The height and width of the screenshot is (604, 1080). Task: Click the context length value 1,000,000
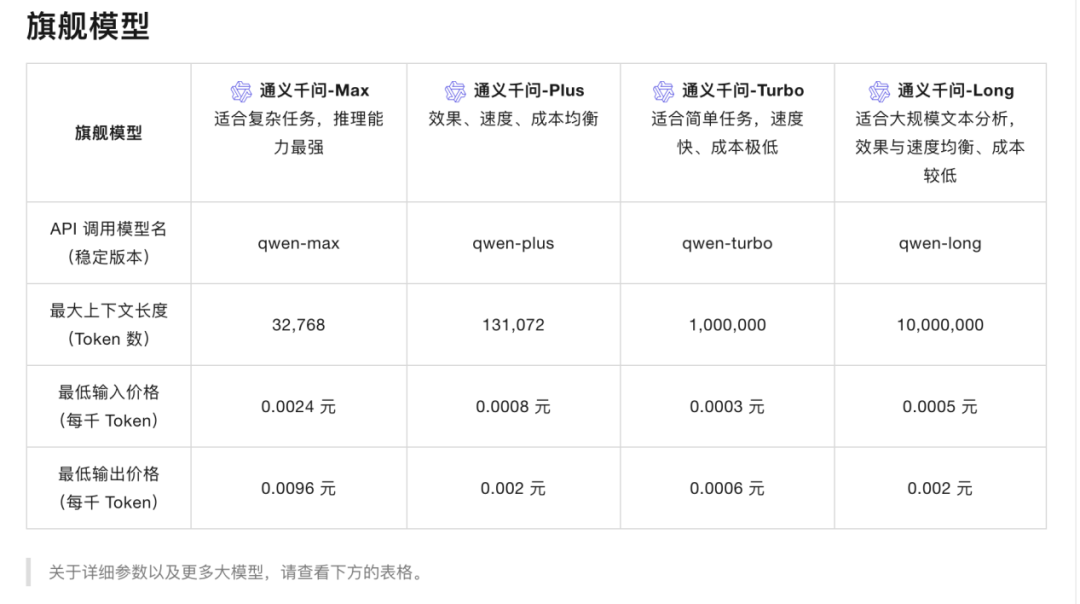(727, 325)
